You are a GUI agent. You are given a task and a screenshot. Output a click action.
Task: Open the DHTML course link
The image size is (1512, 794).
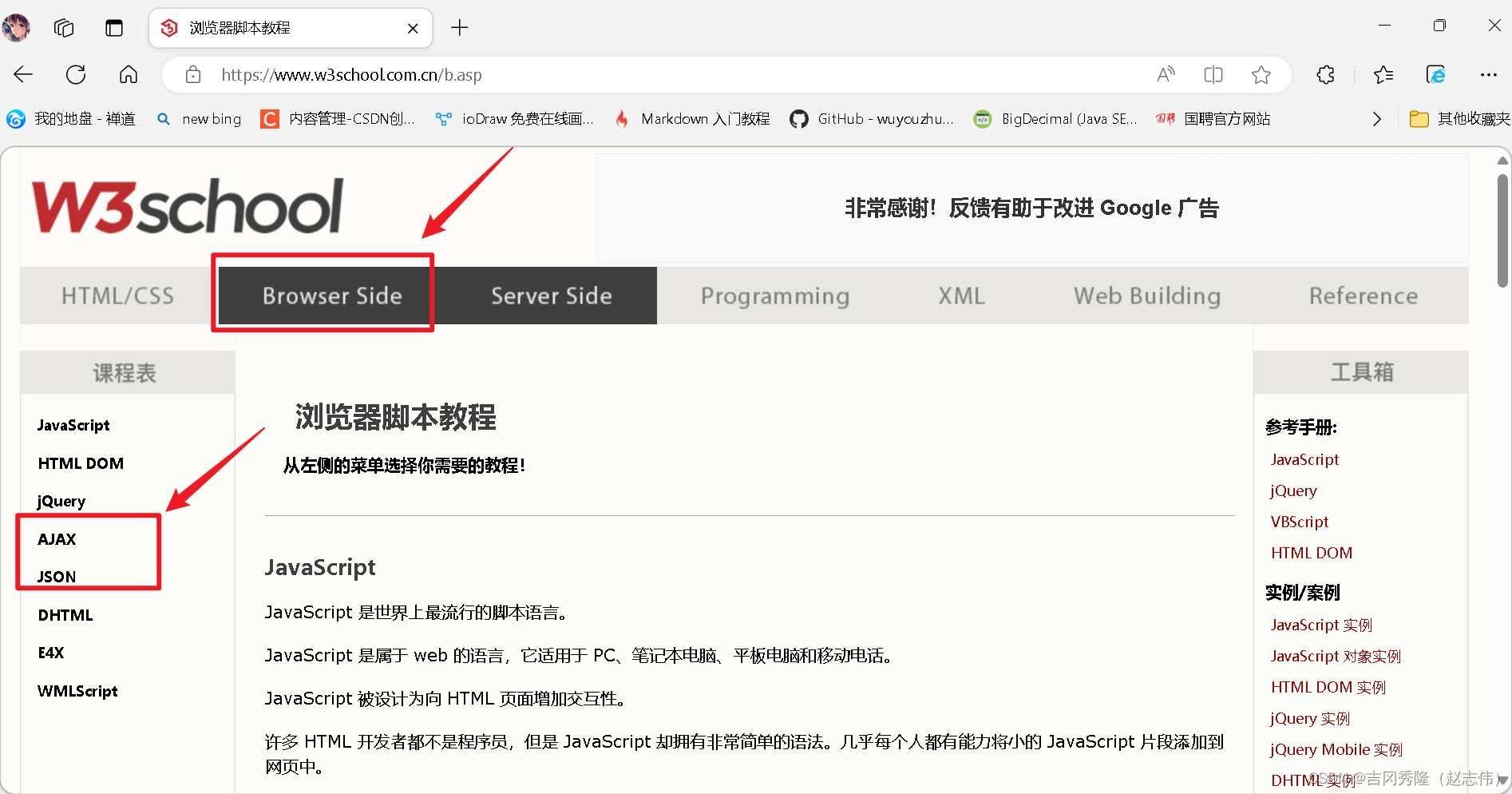65,615
